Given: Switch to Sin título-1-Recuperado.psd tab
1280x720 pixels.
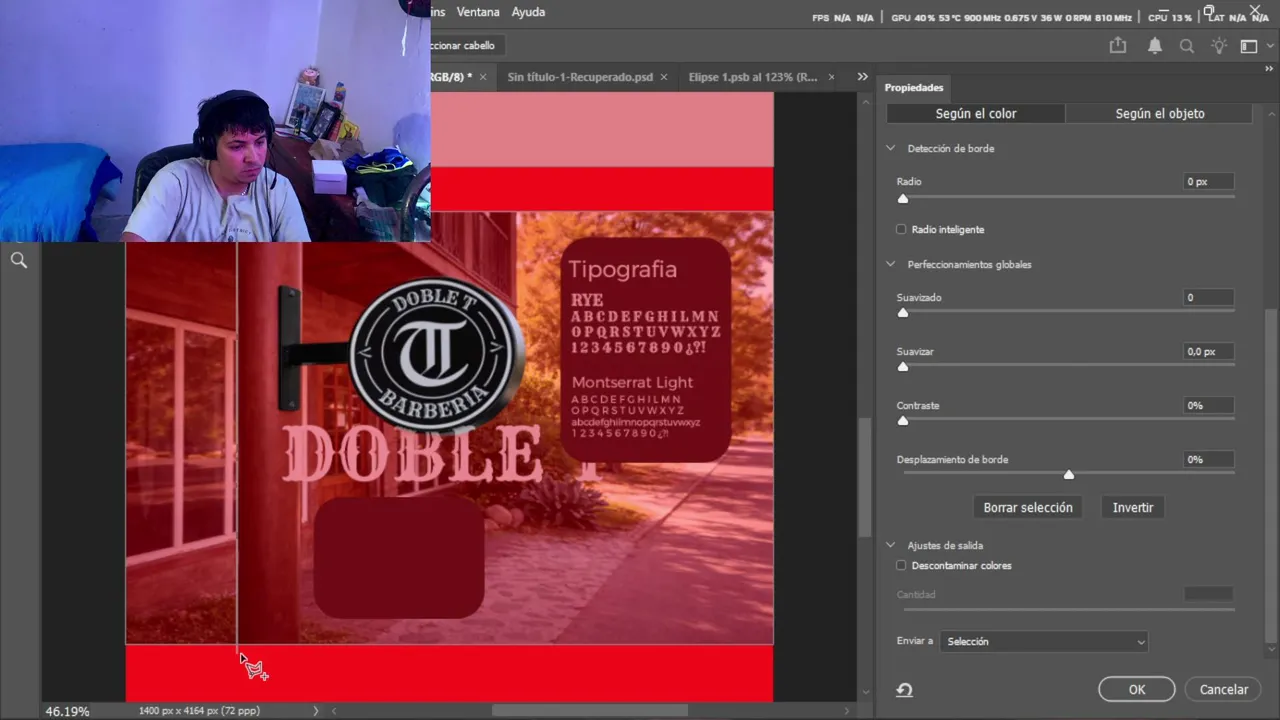Looking at the screenshot, I should (580, 77).
